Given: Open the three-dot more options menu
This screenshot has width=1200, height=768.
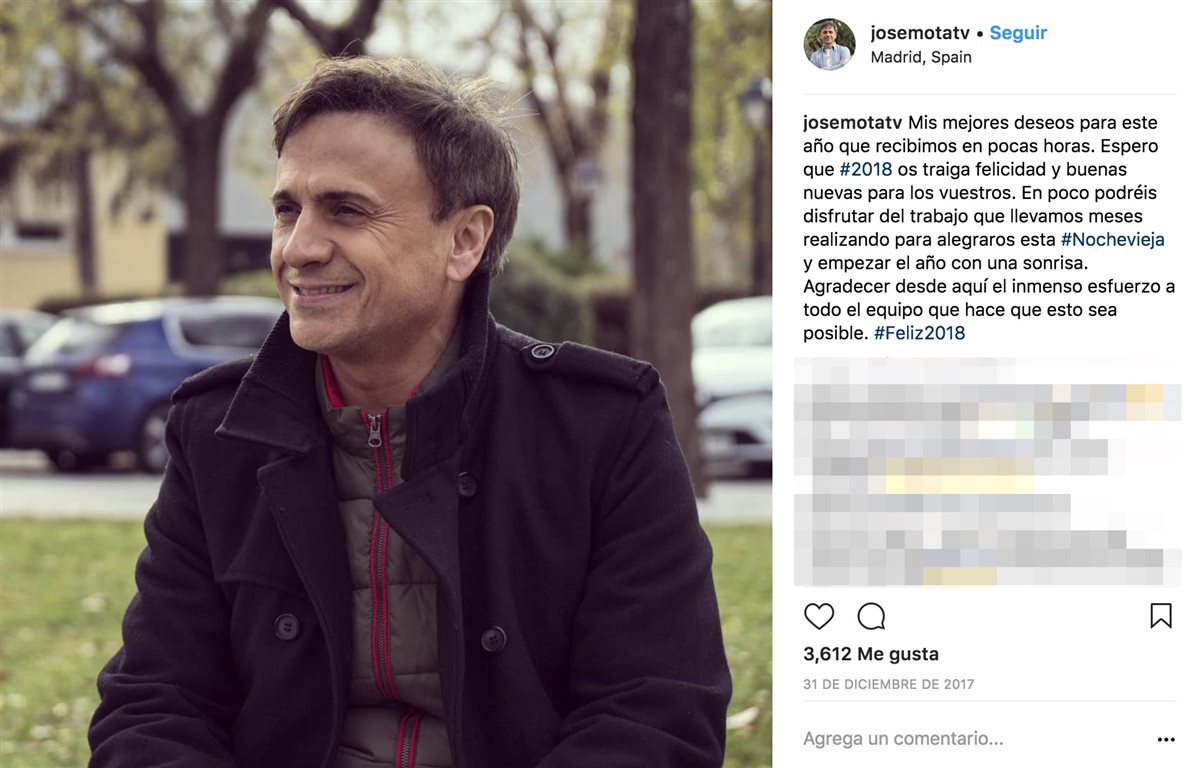Looking at the screenshot, I should (1166, 740).
